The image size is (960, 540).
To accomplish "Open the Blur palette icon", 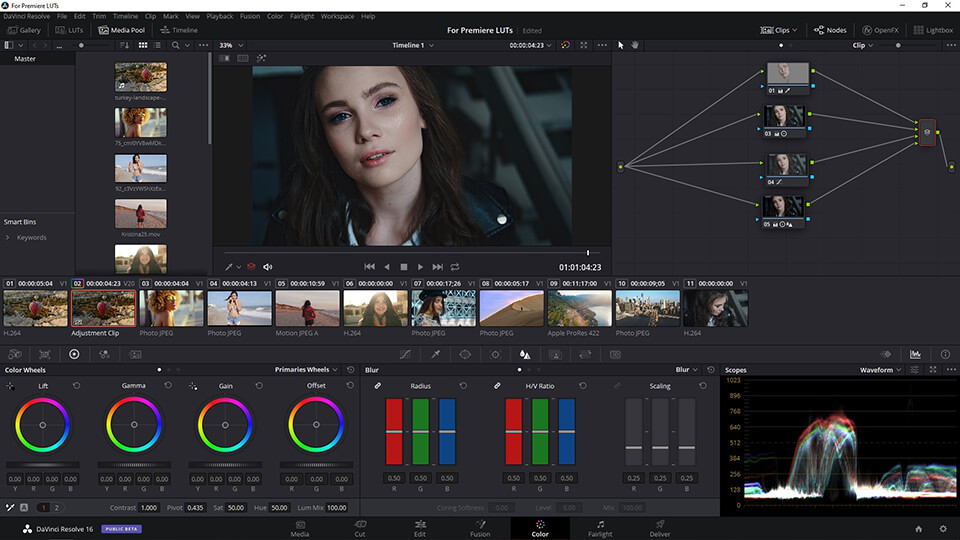I will click(x=525, y=354).
